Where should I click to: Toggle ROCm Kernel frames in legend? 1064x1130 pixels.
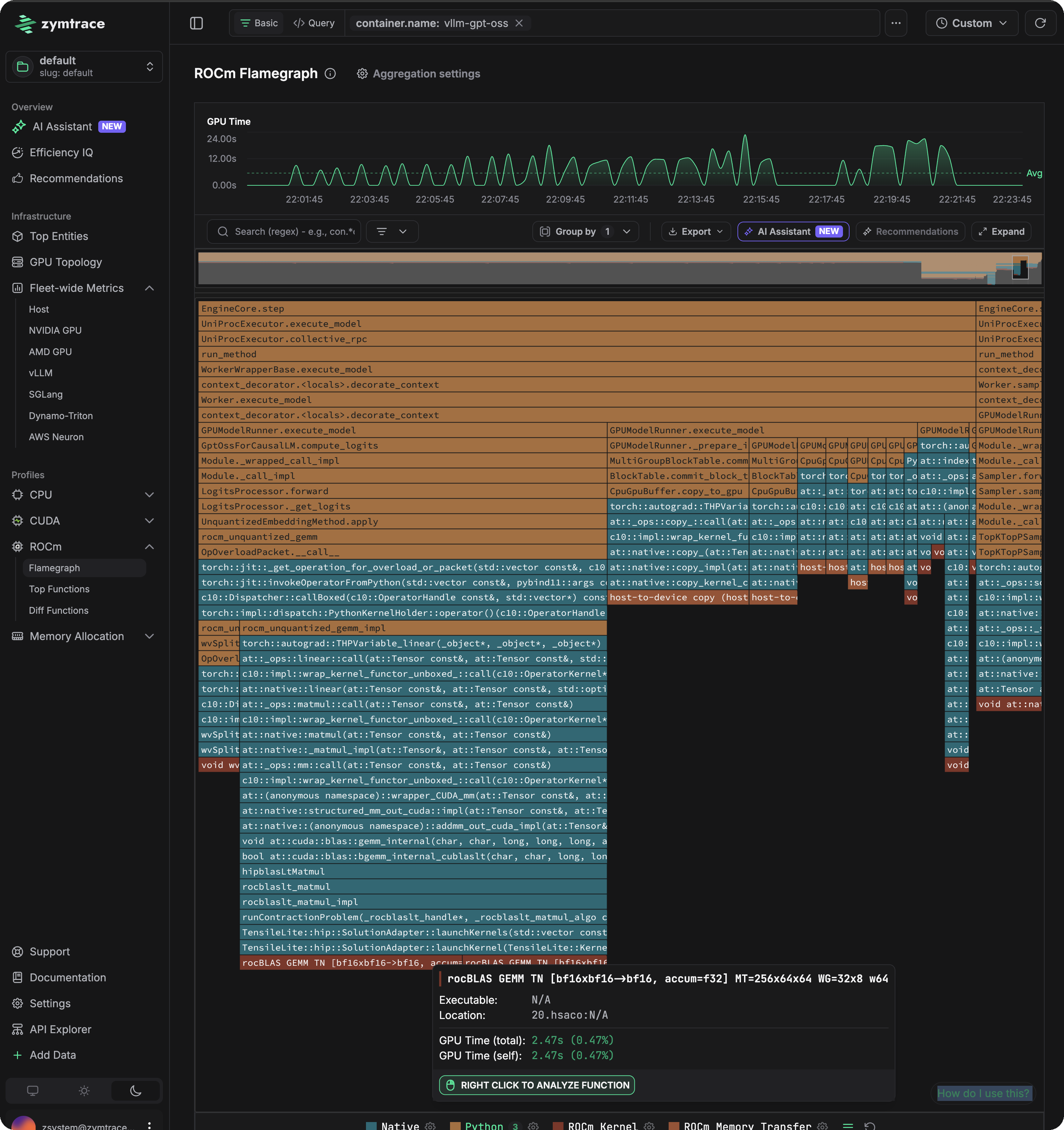595,1126
